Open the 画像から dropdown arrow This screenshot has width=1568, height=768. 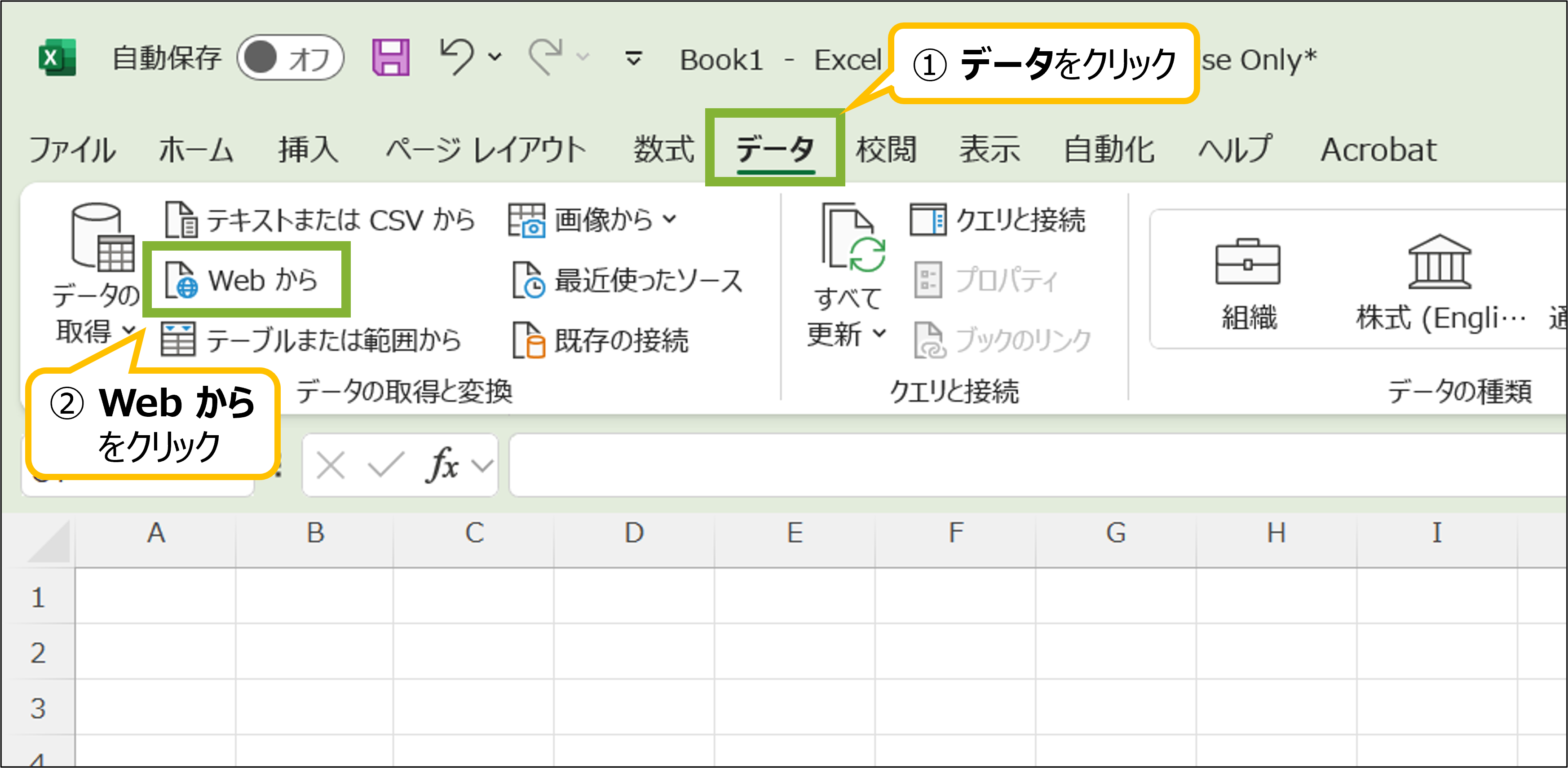(670, 221)
